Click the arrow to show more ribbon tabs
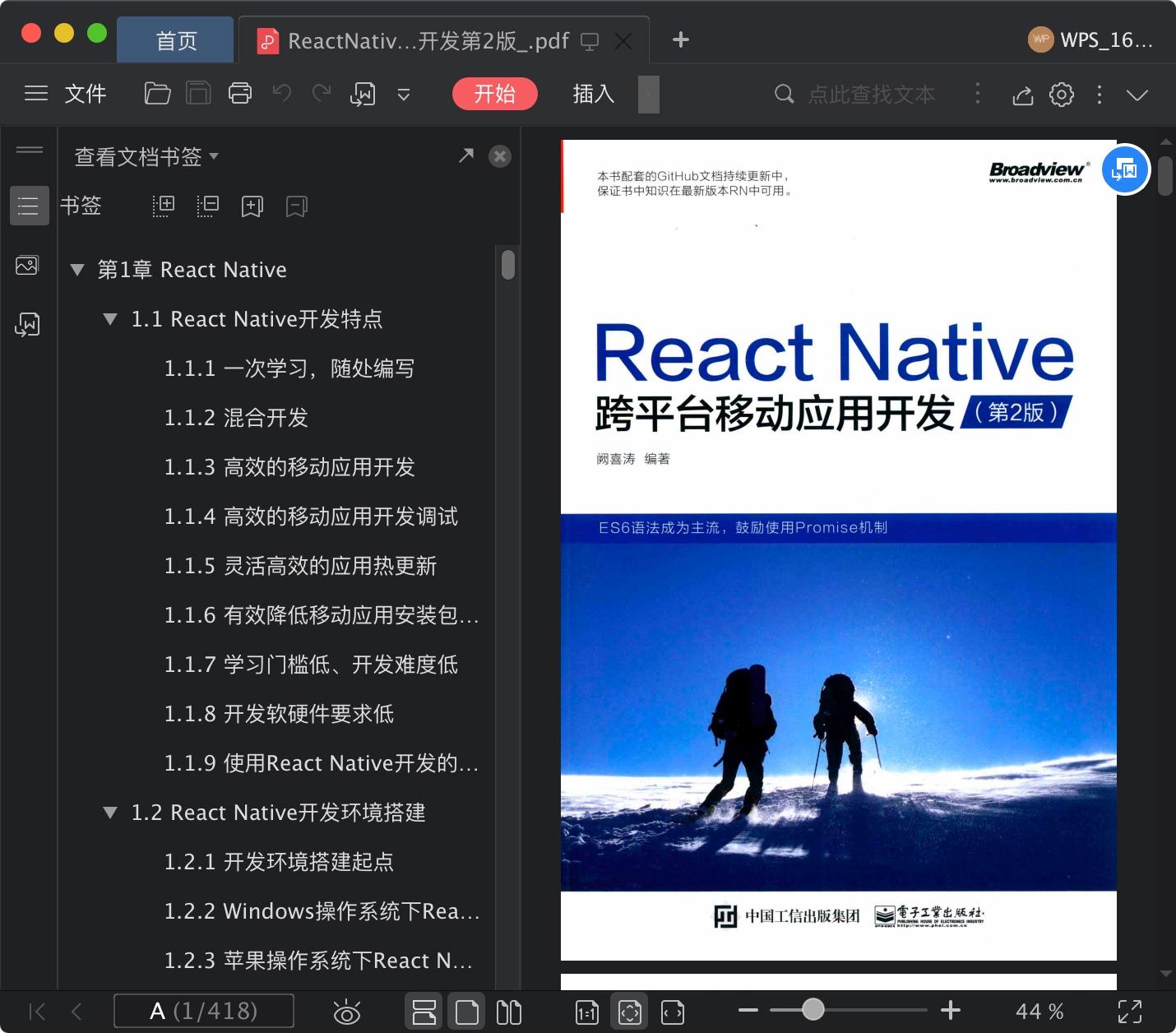 coord(649,95)
